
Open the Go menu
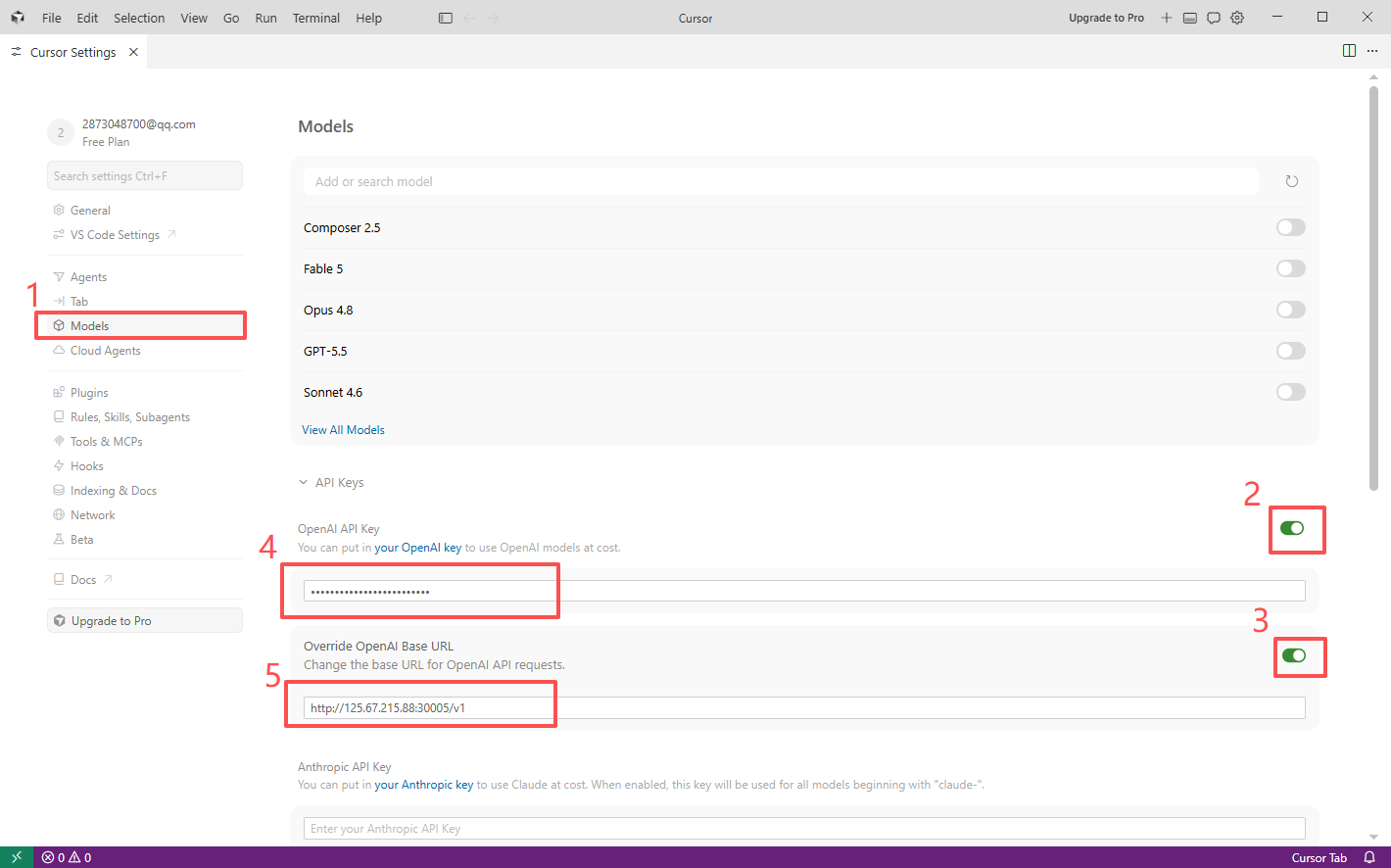pos(231,18)
